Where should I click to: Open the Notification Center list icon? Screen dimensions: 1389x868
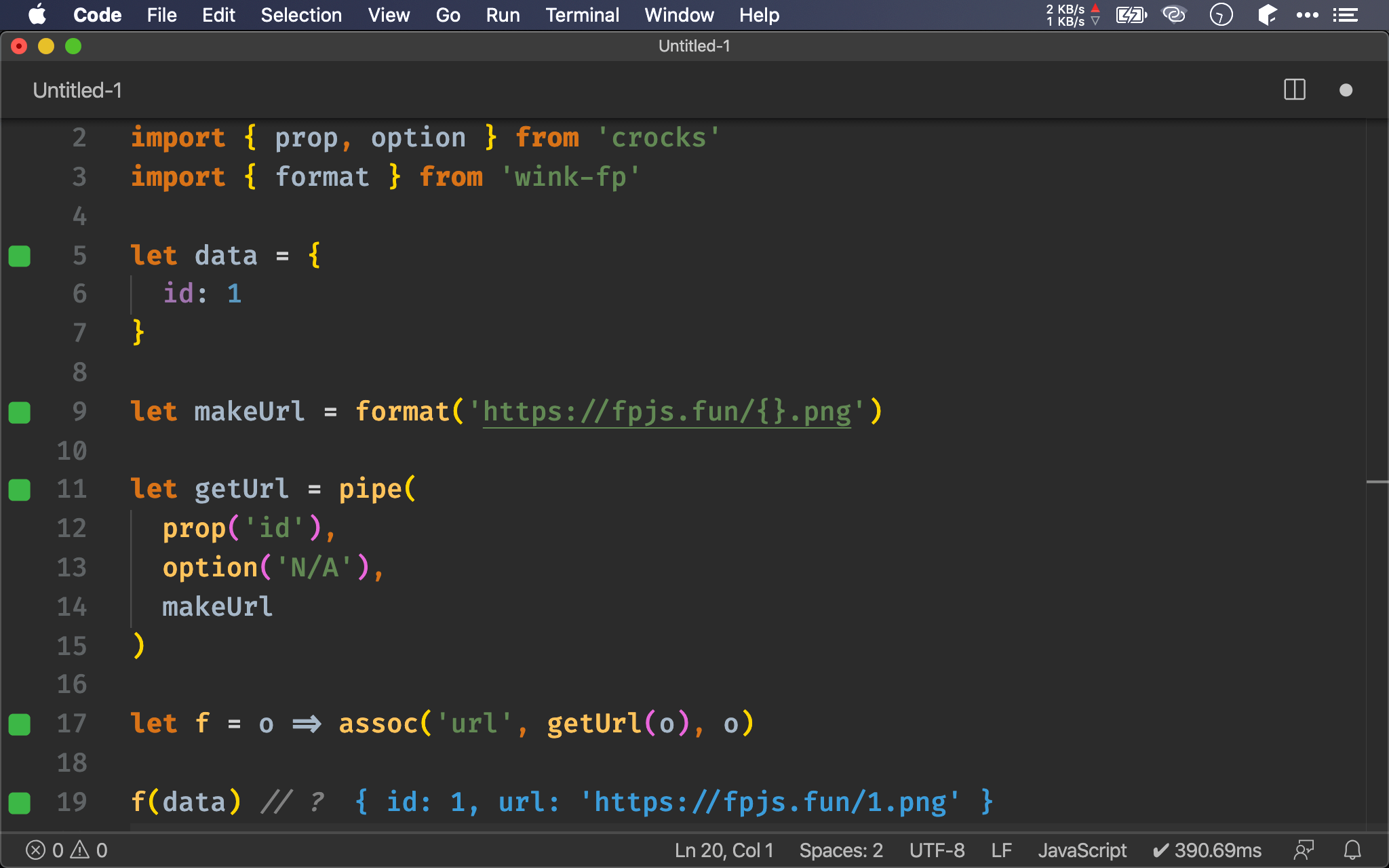point(1346,15)
